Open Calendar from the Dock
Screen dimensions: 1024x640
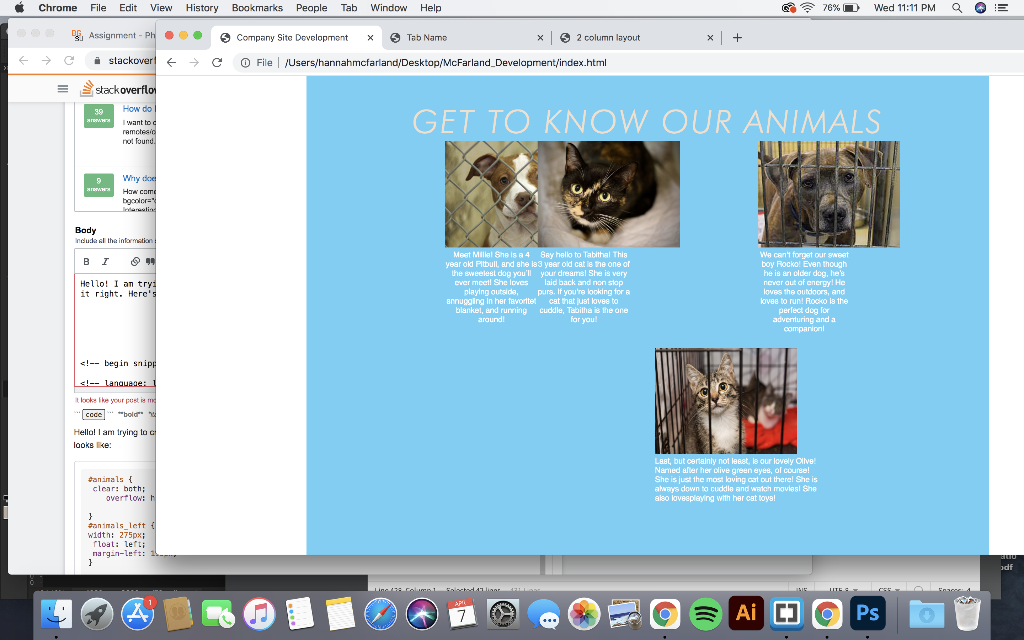pos(462,614)
